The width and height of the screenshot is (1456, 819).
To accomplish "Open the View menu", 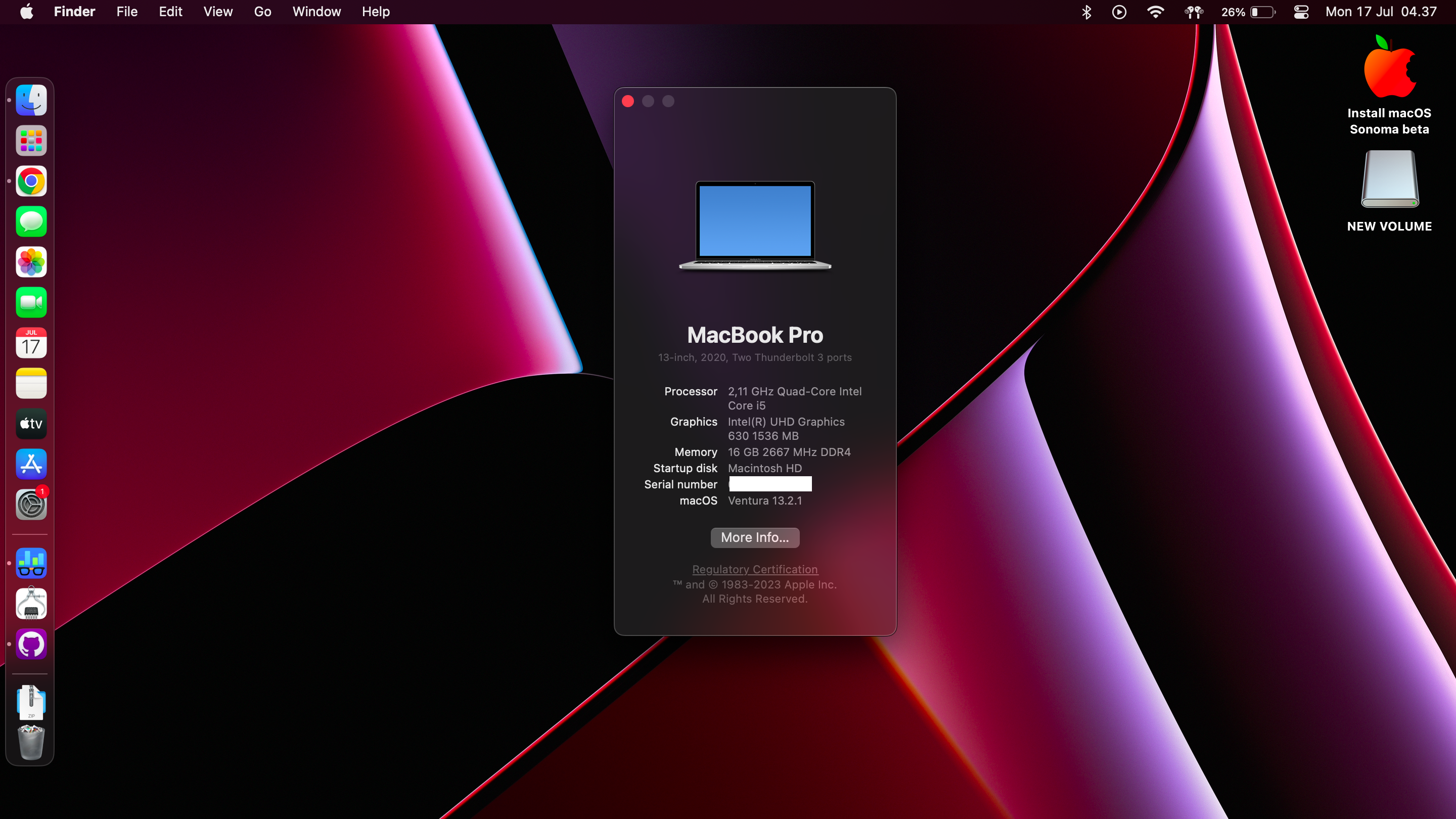I will tap(217, 12).
